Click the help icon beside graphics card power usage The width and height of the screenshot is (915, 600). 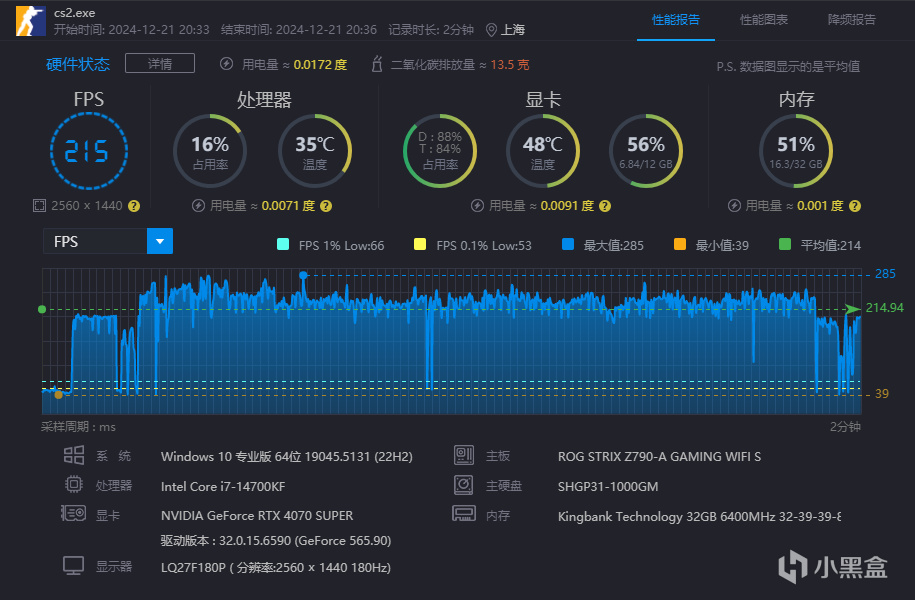(x=604, y=206)
